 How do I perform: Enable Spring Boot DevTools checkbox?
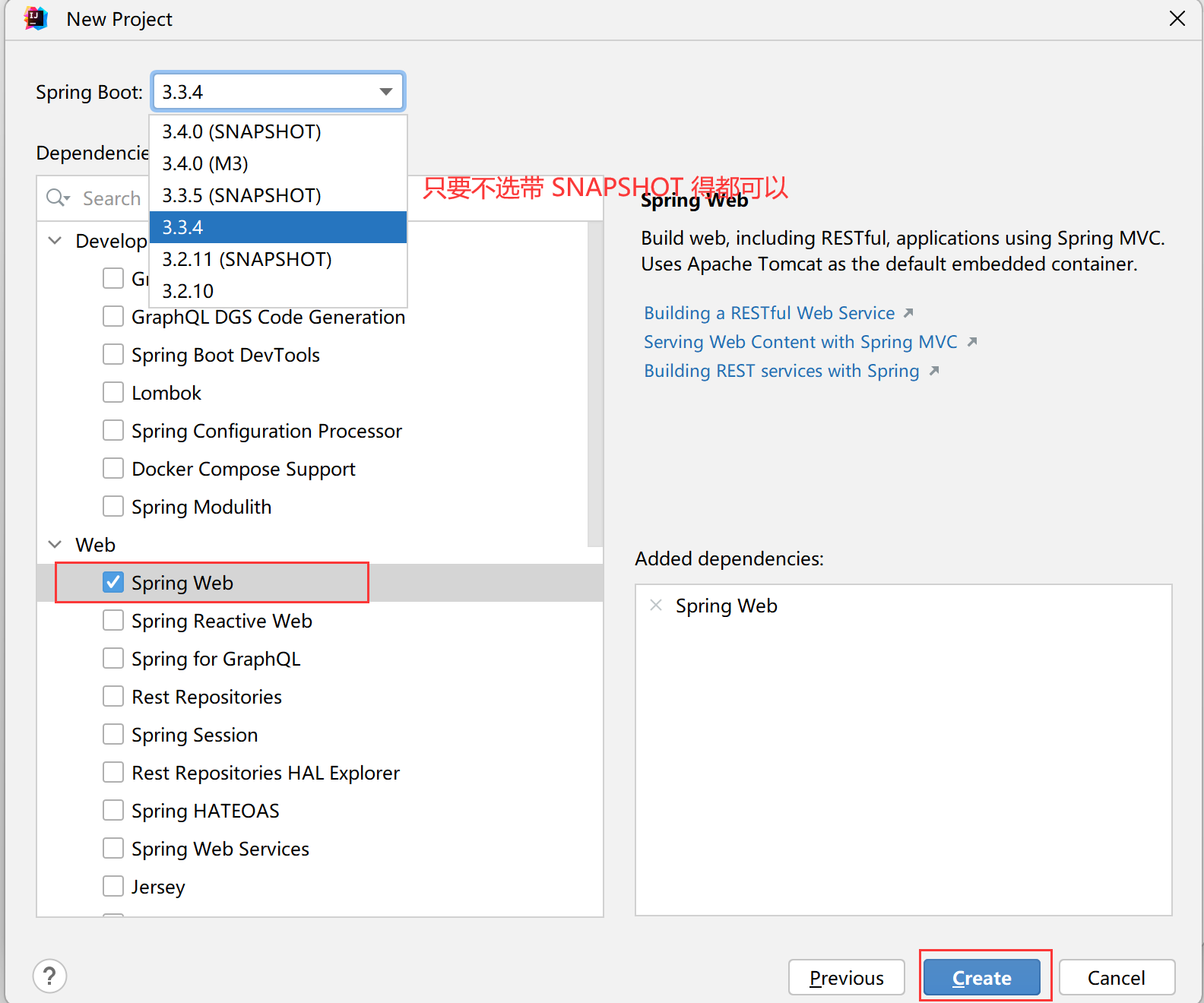[113, 354]
